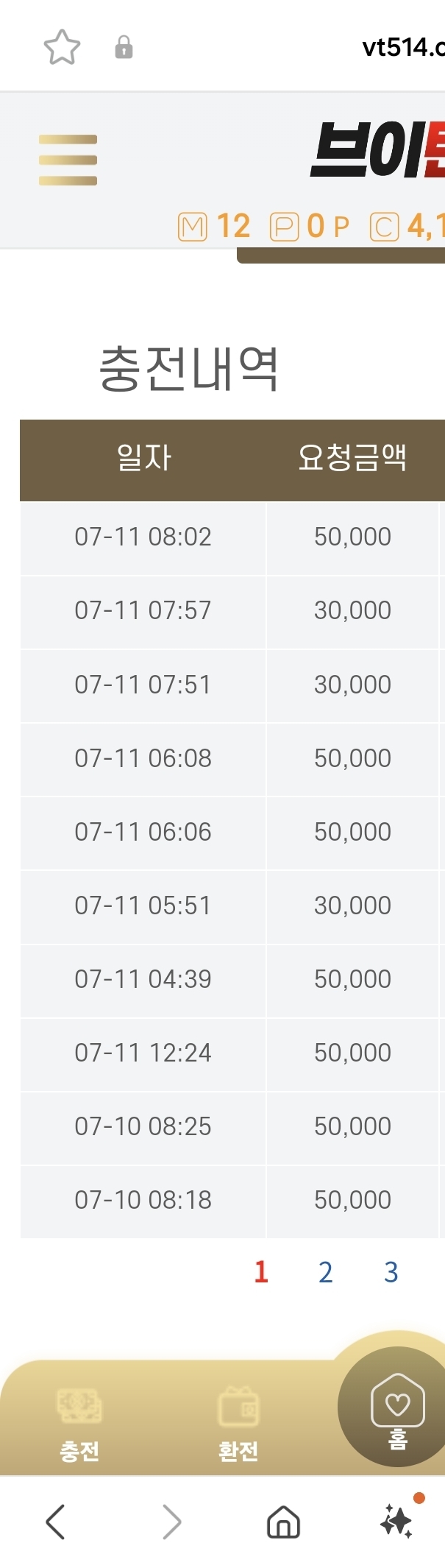445x1568 pixels.
Task: Tap the vt514 URL address text
Action: [x=403, y=48]
